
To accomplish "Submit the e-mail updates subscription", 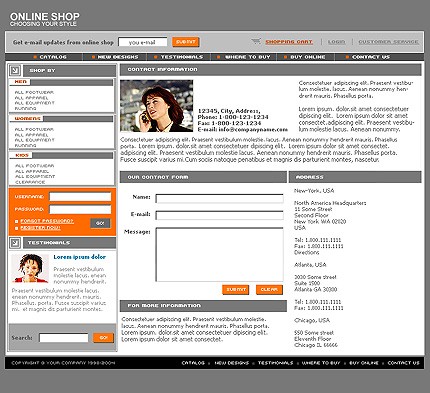I will pyautogui.click(x=186, y=42).
